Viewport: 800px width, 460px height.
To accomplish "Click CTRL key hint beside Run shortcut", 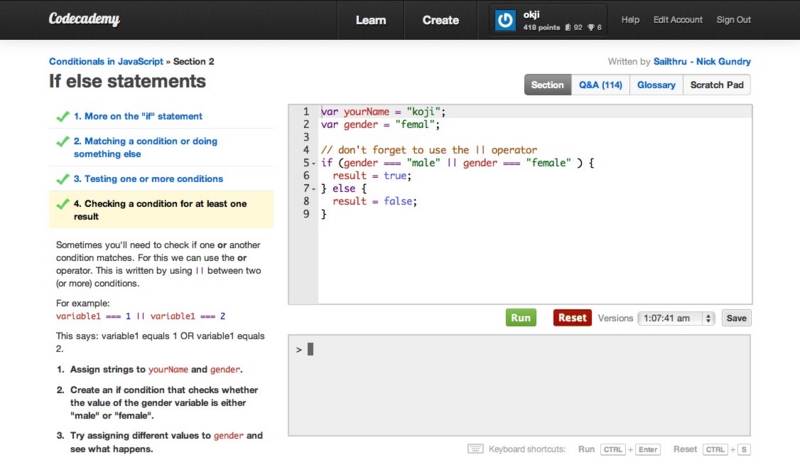I will point(613,449).
